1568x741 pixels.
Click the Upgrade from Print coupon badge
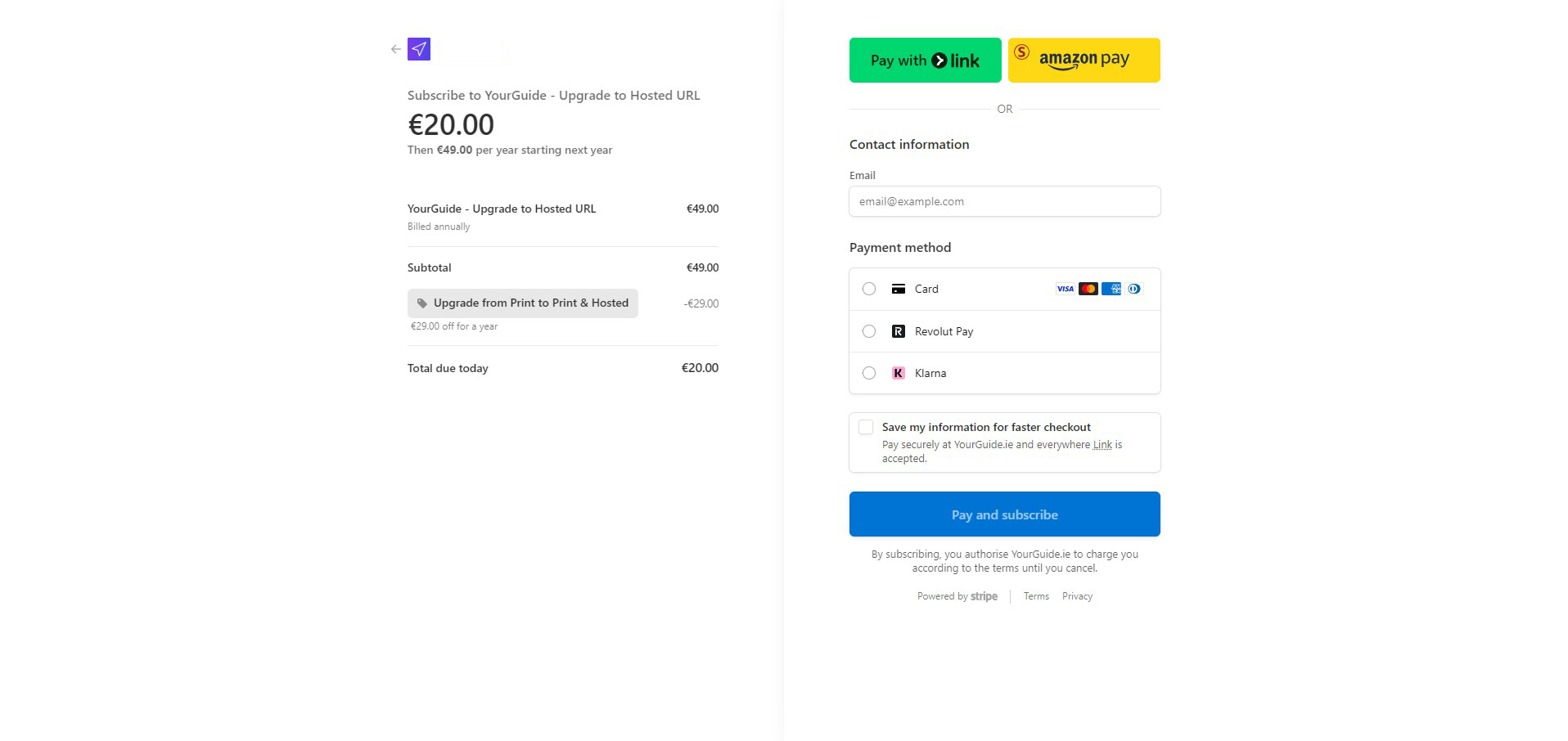[x=523, y=303]
